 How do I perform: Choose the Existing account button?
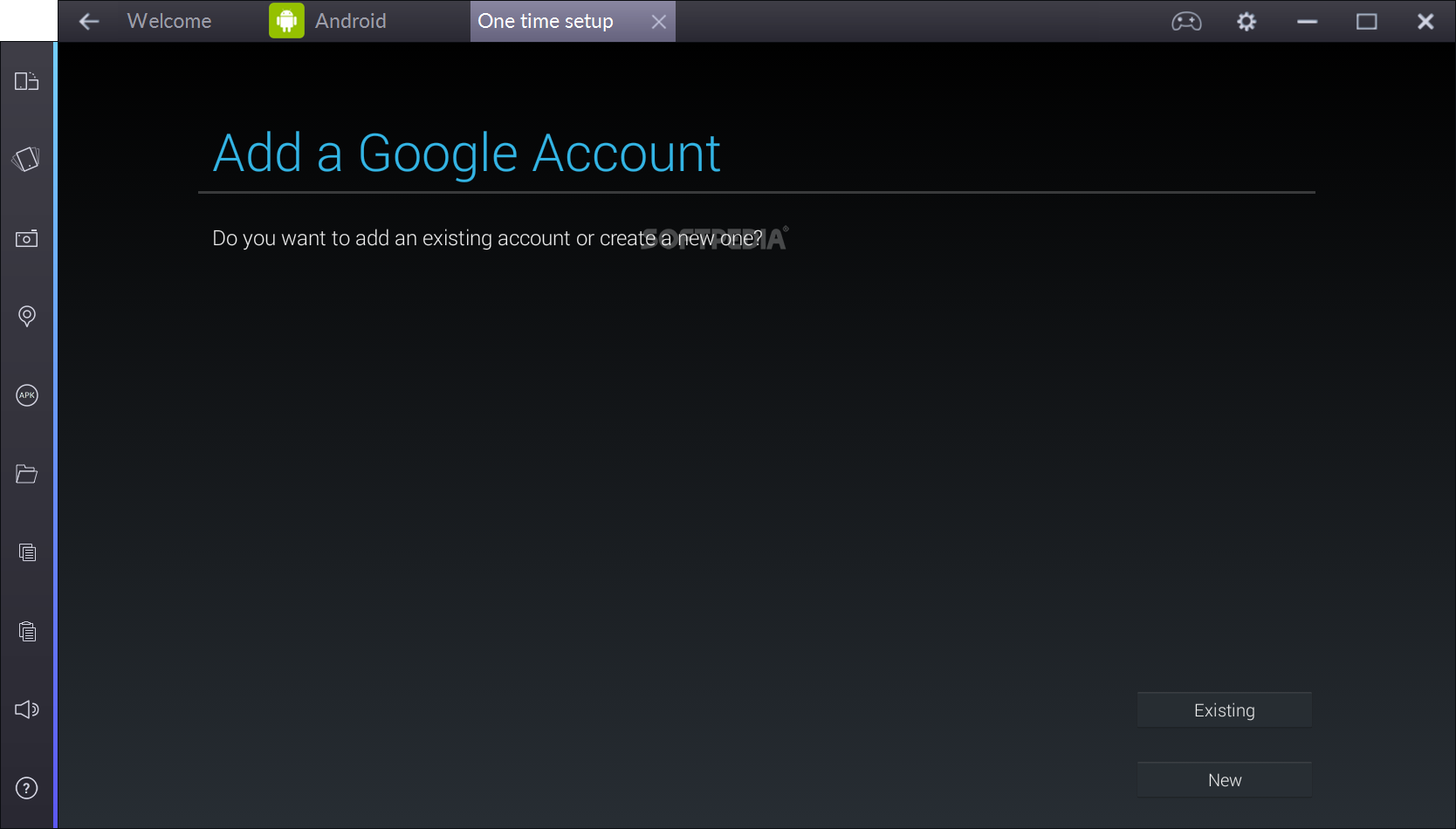coord(1225,710)
